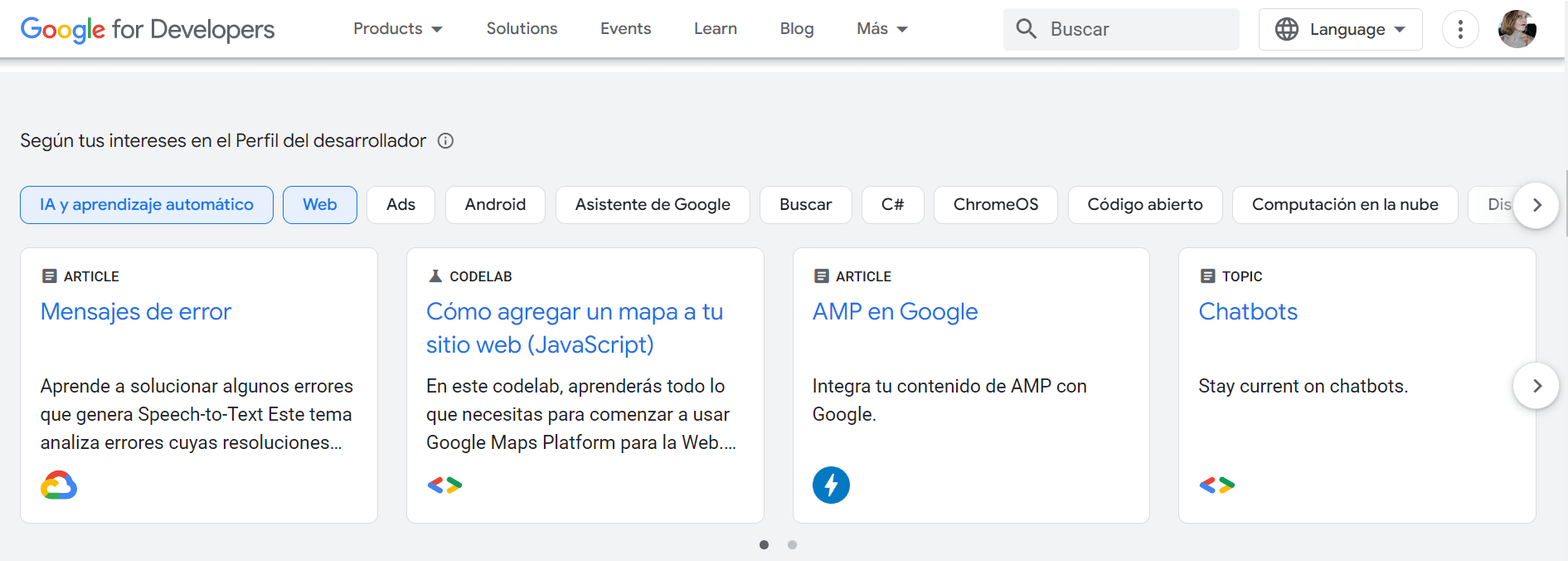
Task: Select the first carousel page dot
Action: [x=764, y=545]
